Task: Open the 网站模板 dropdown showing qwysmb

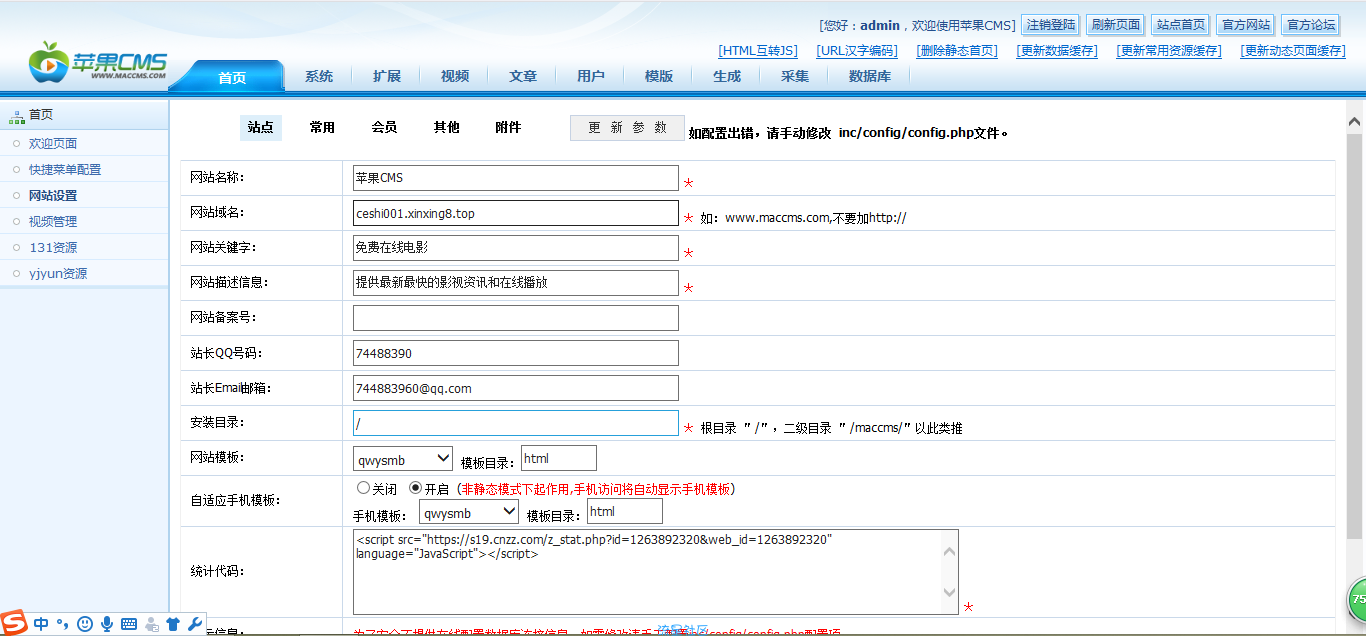Action: tap(403, 459)
